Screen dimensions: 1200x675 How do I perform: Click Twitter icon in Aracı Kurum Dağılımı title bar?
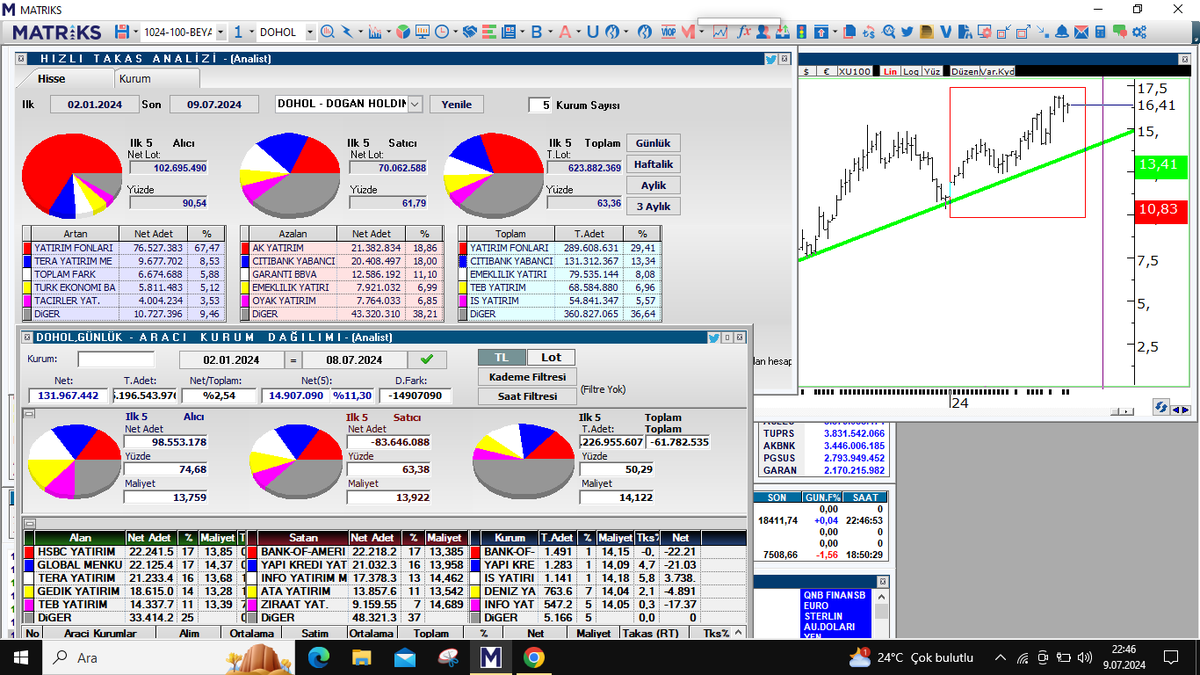714,338
